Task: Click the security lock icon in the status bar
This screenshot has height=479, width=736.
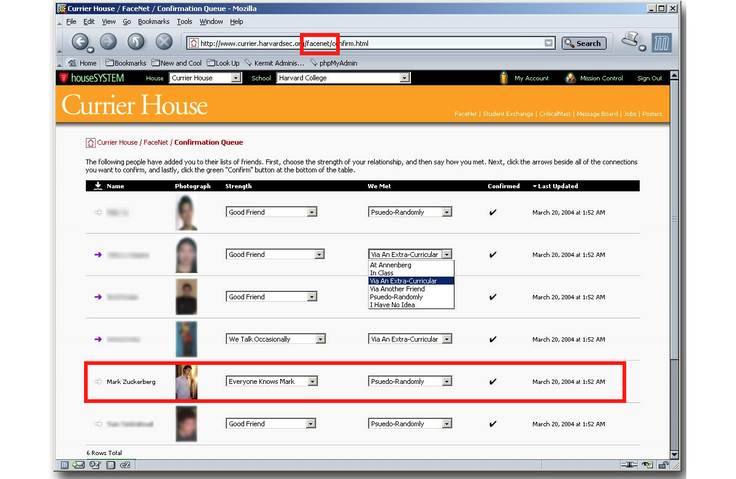Action: (663, 465)
